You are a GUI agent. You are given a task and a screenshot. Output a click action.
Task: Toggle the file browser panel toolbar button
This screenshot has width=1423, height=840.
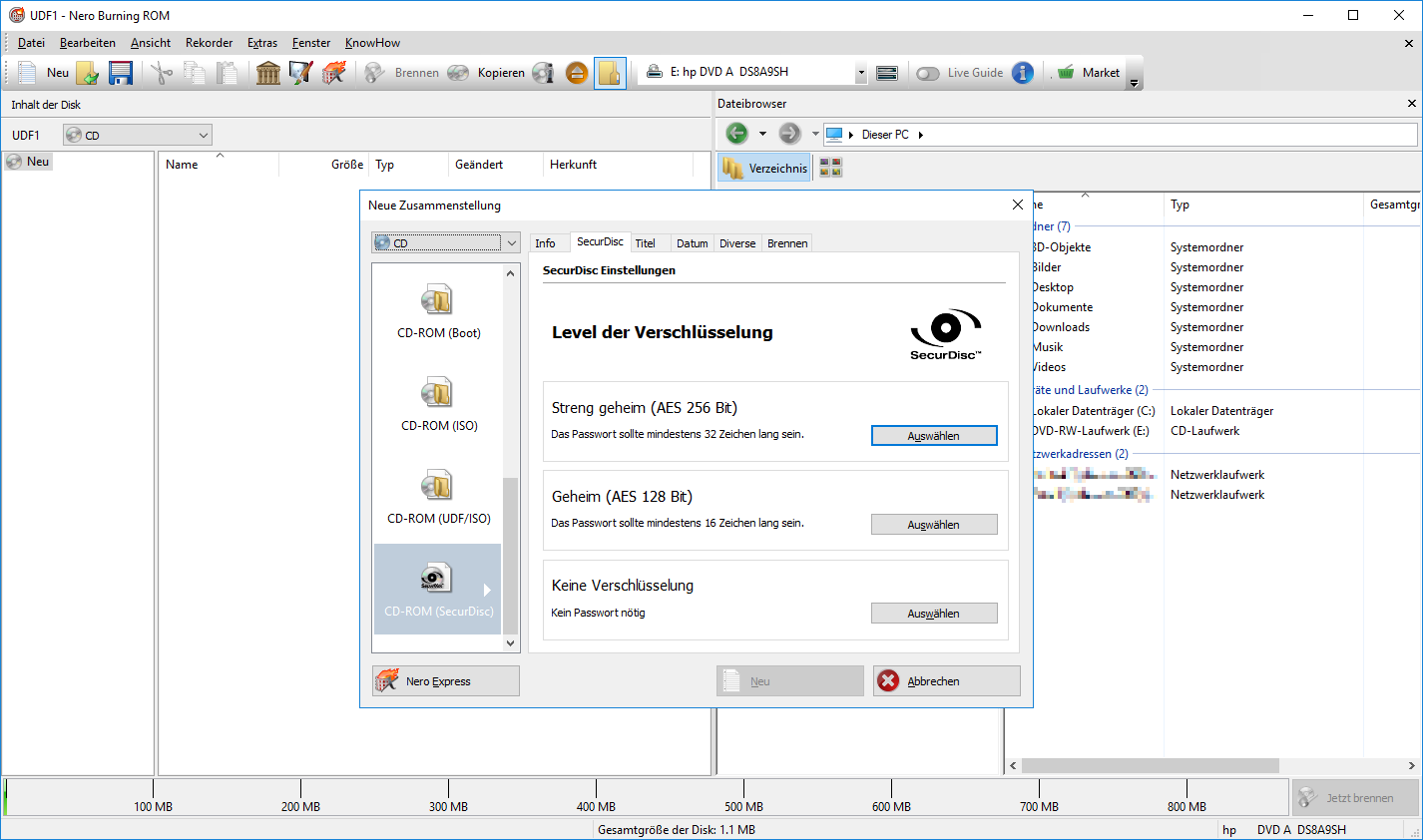pyautogui.click(x=610, y=73)
